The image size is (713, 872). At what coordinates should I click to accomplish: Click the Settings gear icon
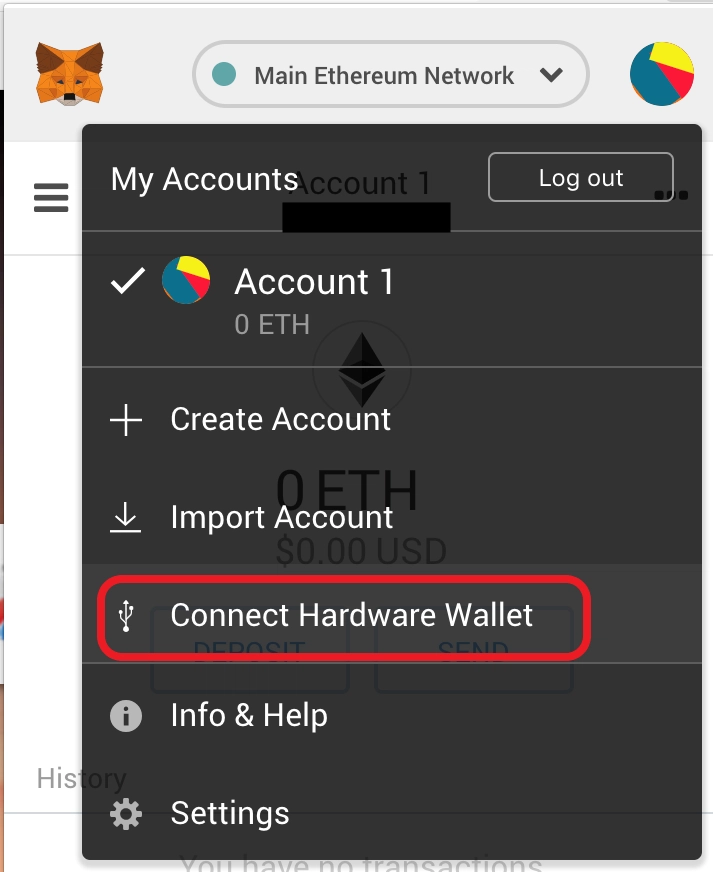coord(126,814)
